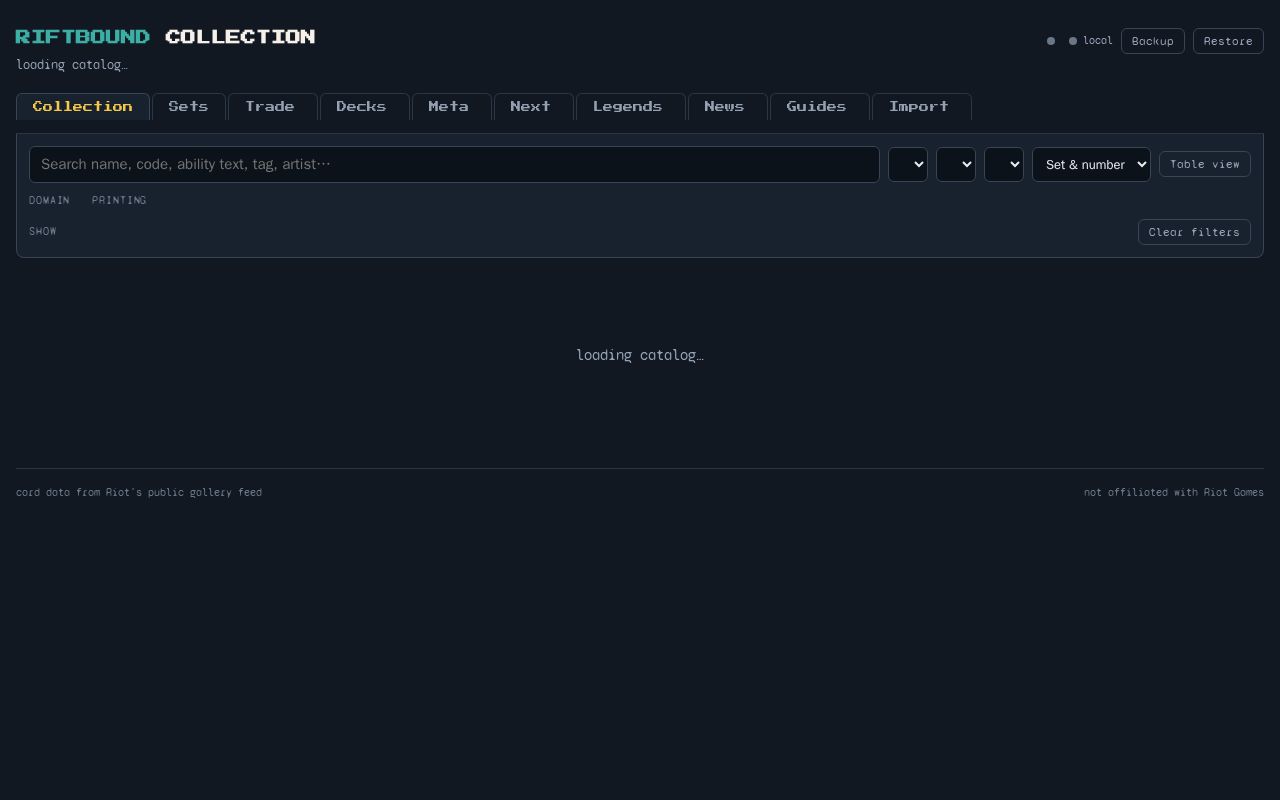Click the DOMAIN filter label
Image resolution: width=1280 pixels, height=800 pixels.
49,200
